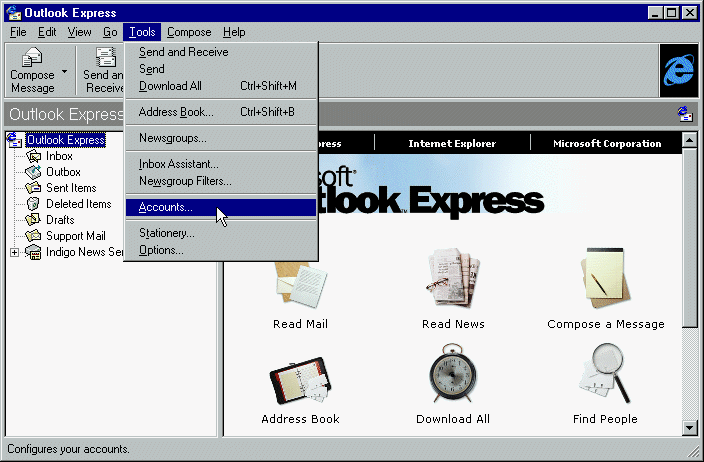Choose Download All from Tools menu

pyautogui.click(x=221, y=86)
